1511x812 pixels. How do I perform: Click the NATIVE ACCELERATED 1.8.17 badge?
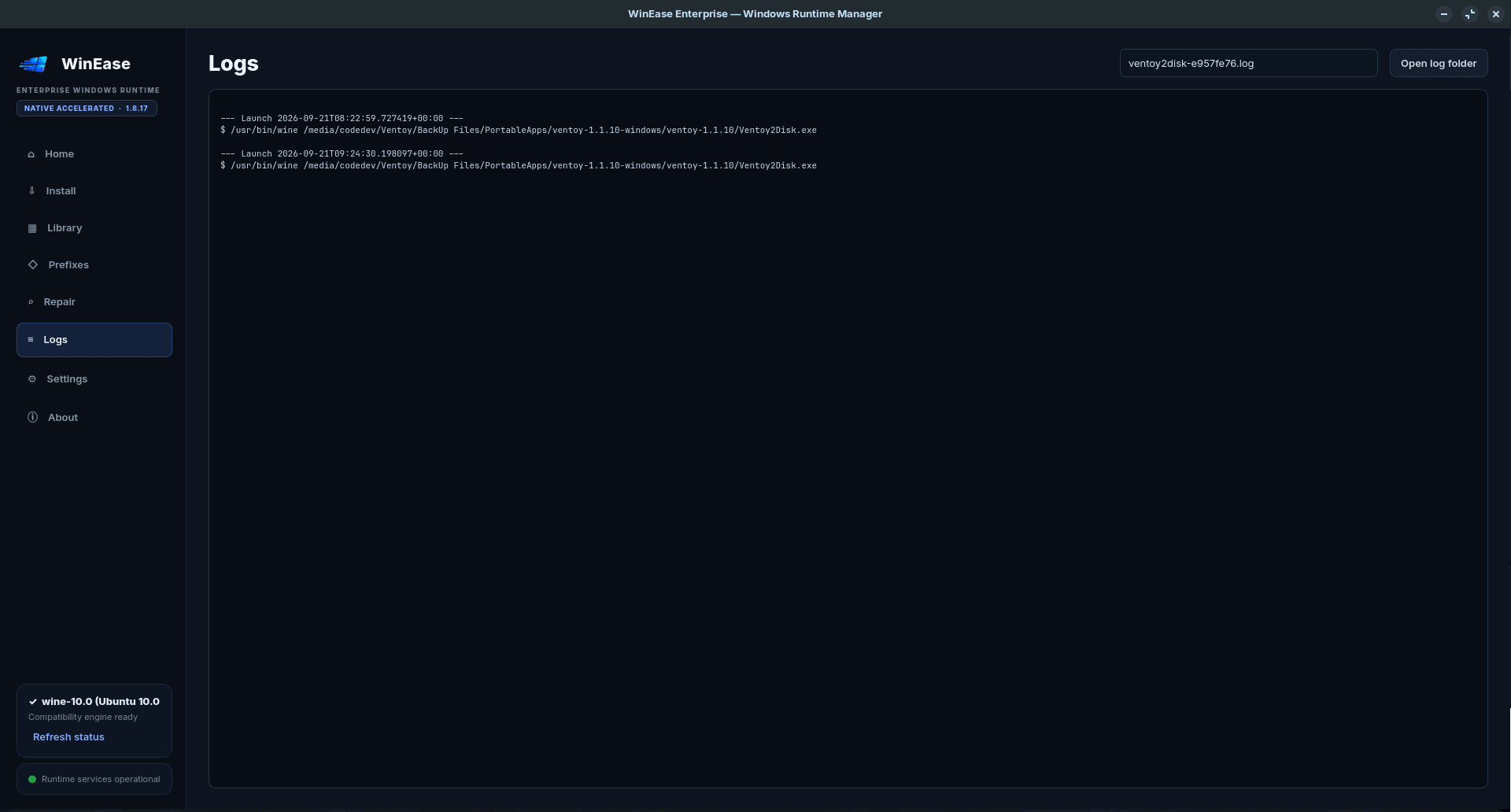87,109
